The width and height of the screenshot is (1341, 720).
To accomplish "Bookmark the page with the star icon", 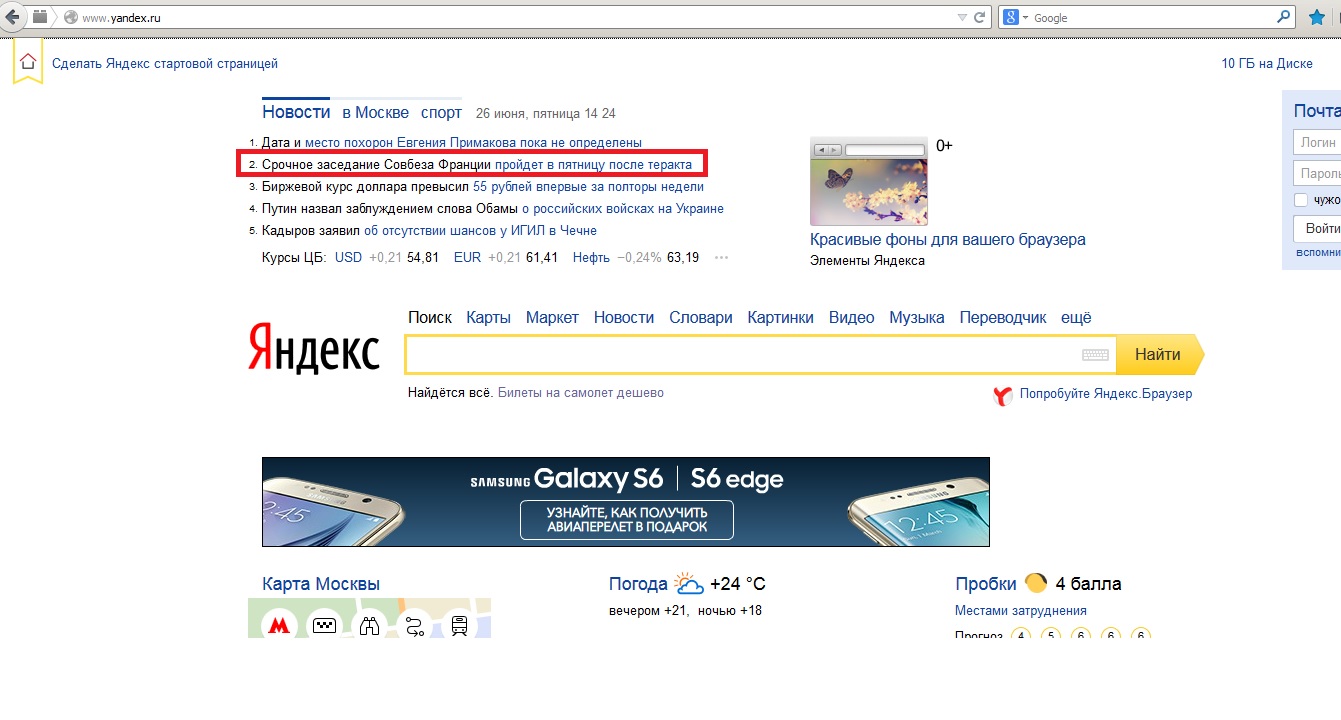I will [1316, 17].
